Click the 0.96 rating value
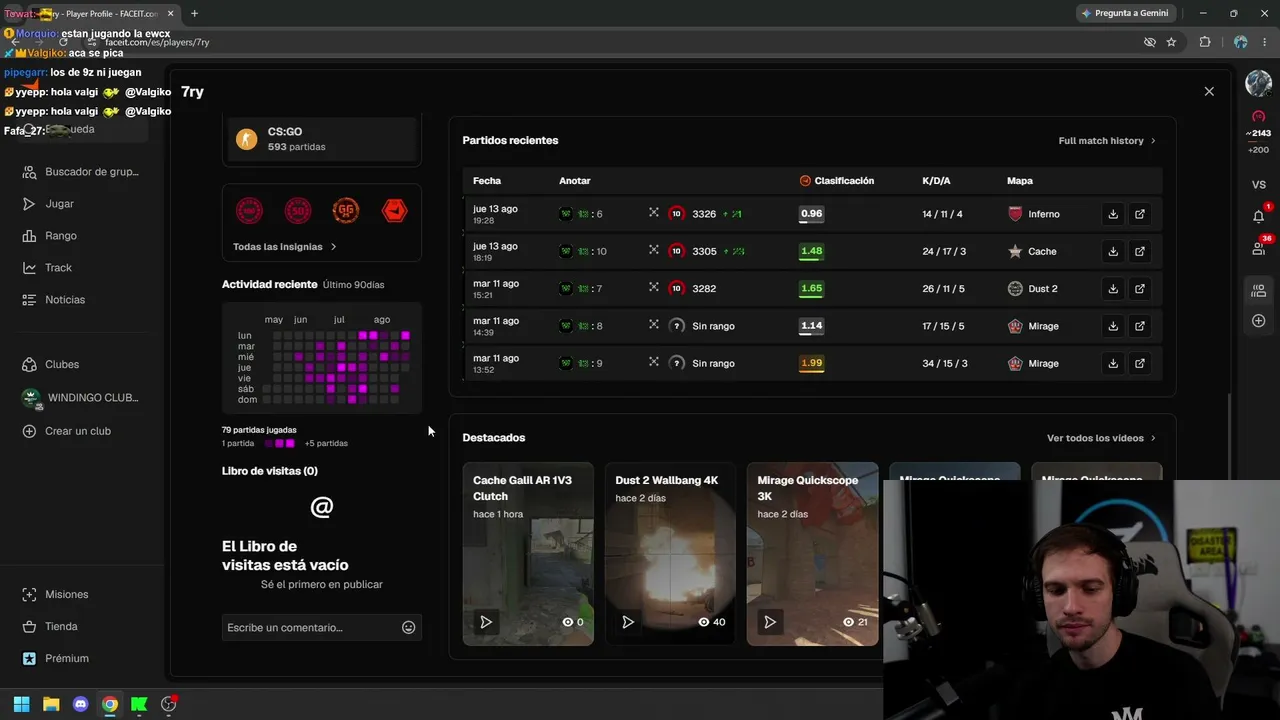 (x=811, y=214)
